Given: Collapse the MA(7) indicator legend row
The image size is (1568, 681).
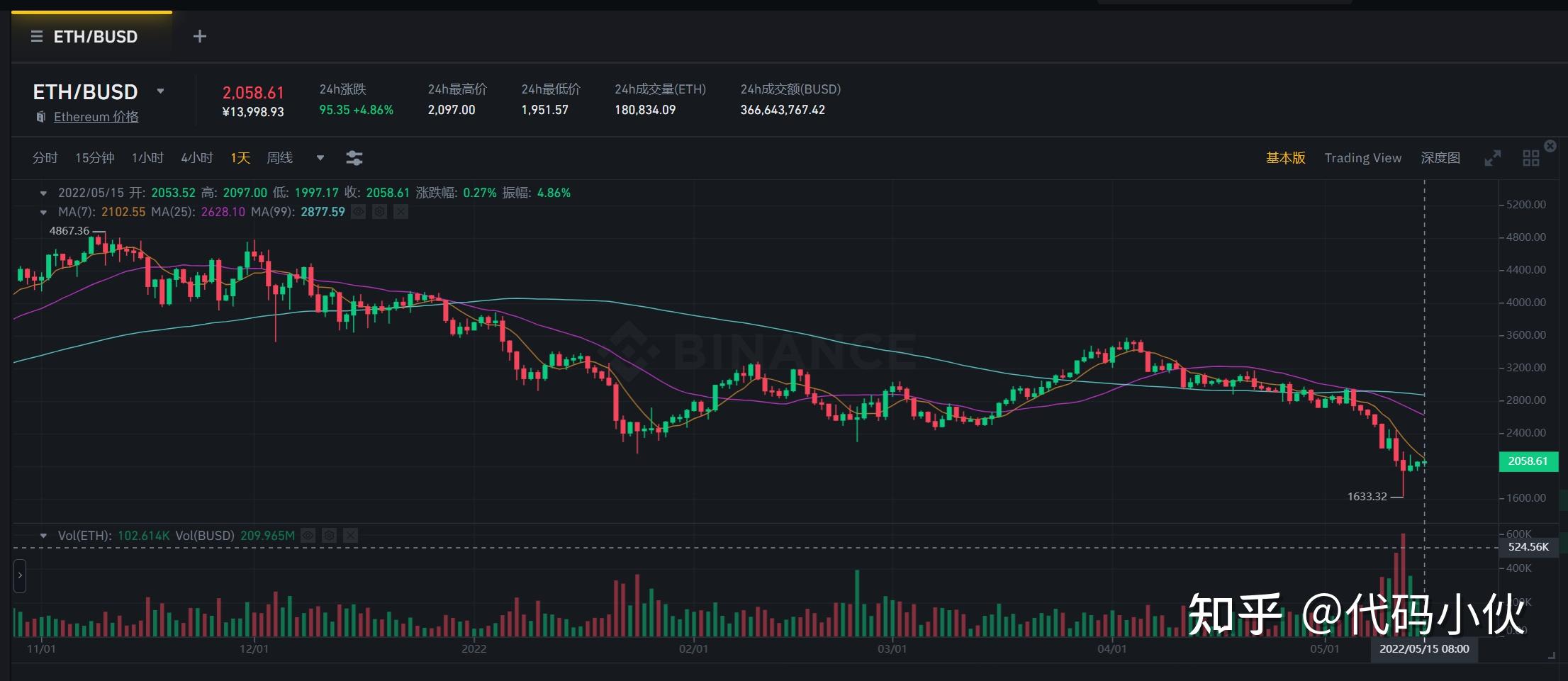Looking at the screenshot, I should click(x=43, y=212).
